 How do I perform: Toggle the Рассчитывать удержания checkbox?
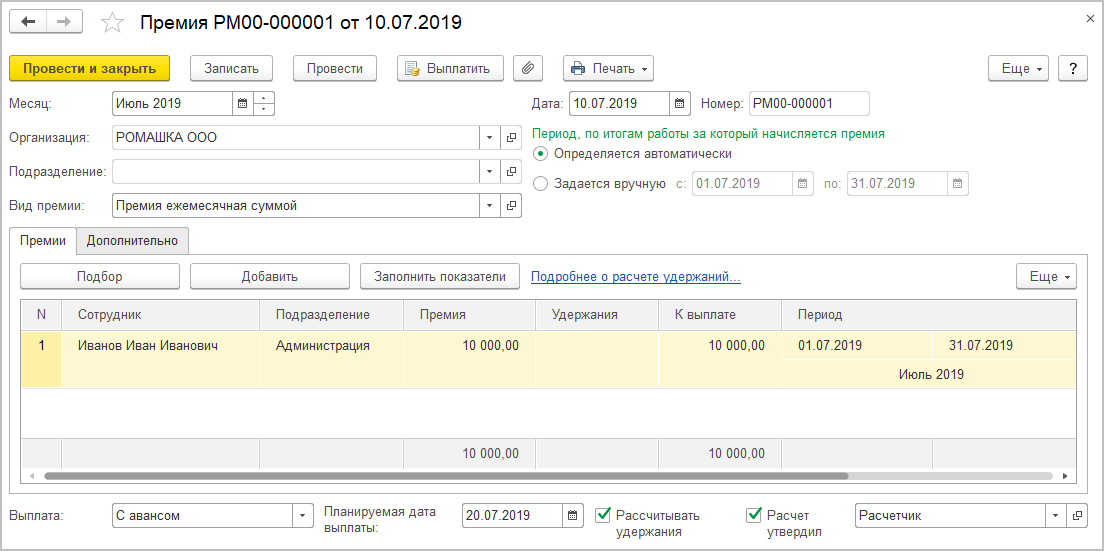click(x=603, y=515)
